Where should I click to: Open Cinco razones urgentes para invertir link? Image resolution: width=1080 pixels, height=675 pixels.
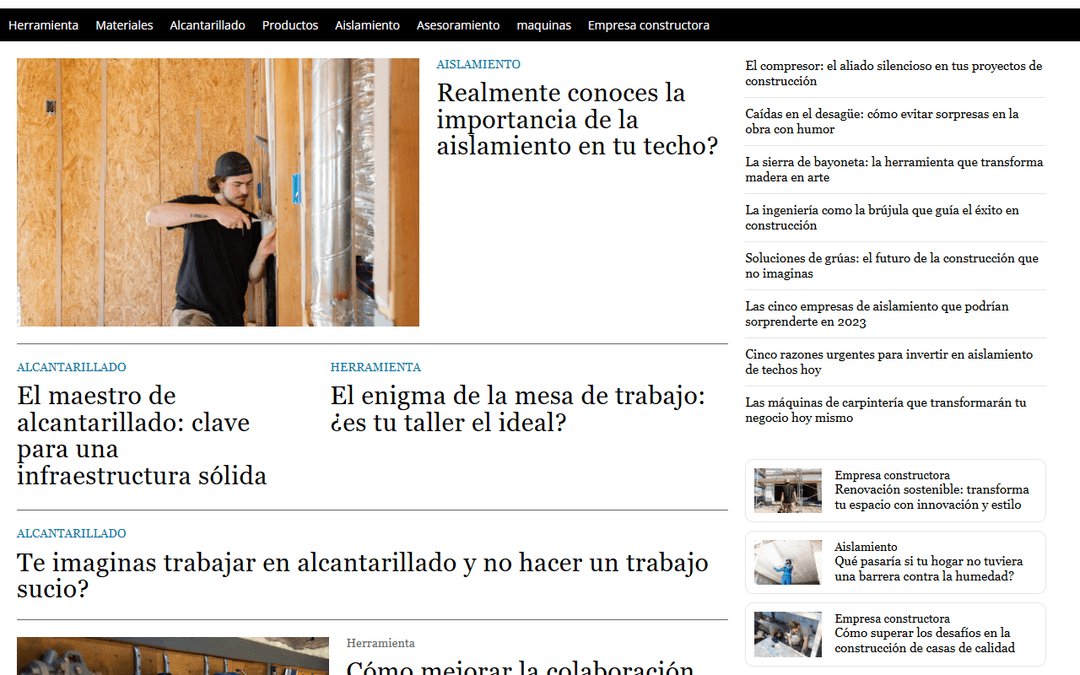click(889, 363)
